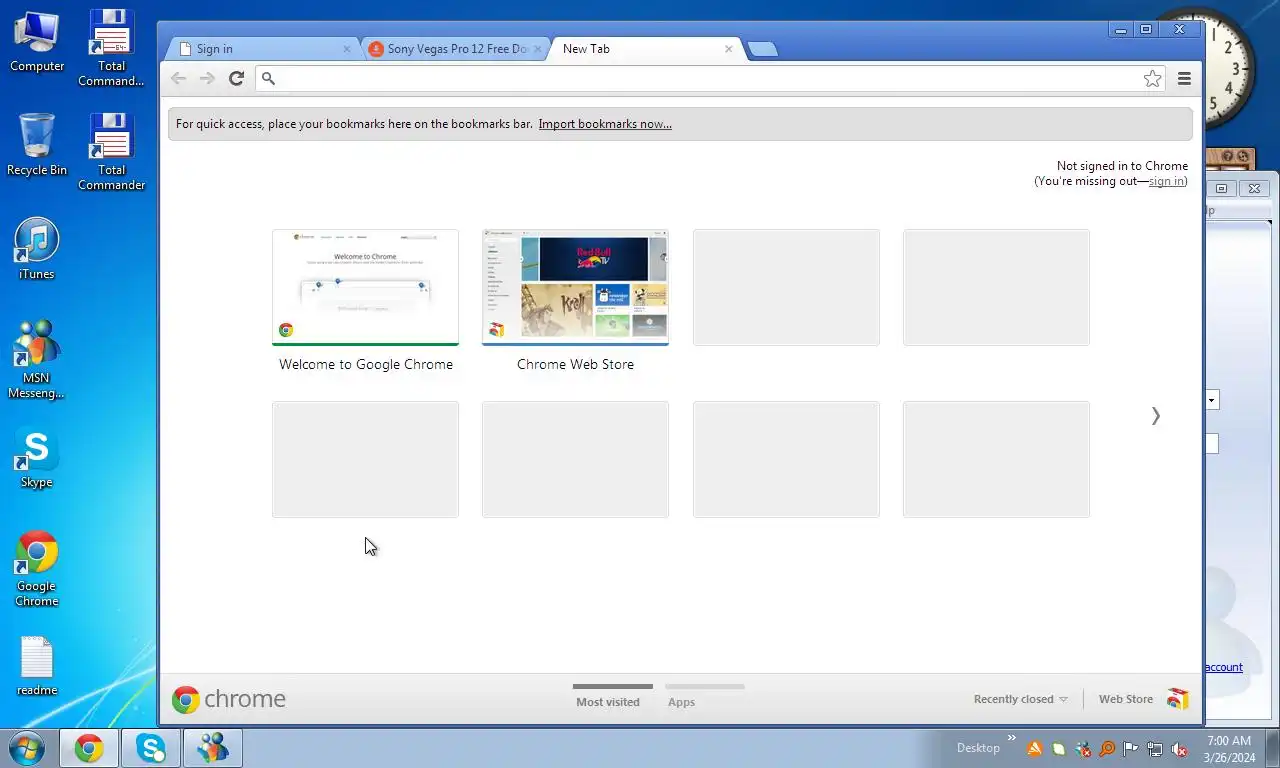The image size is (1280, 768).
Task: Click the Chrome taskbar button
Action: click(89, 748)
